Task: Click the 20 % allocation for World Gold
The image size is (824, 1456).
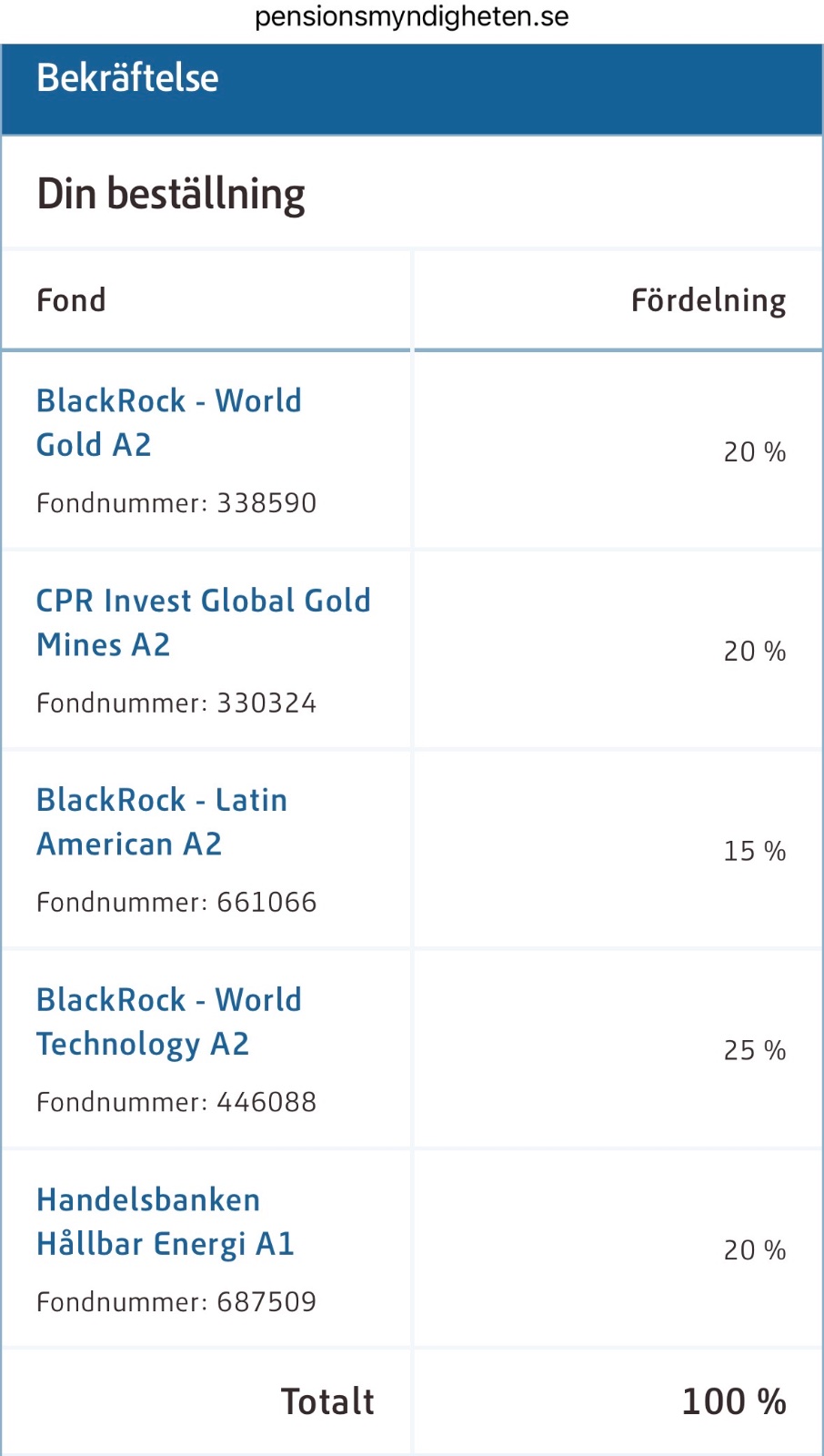Action: pyautogui.click(x=755, y=451)
